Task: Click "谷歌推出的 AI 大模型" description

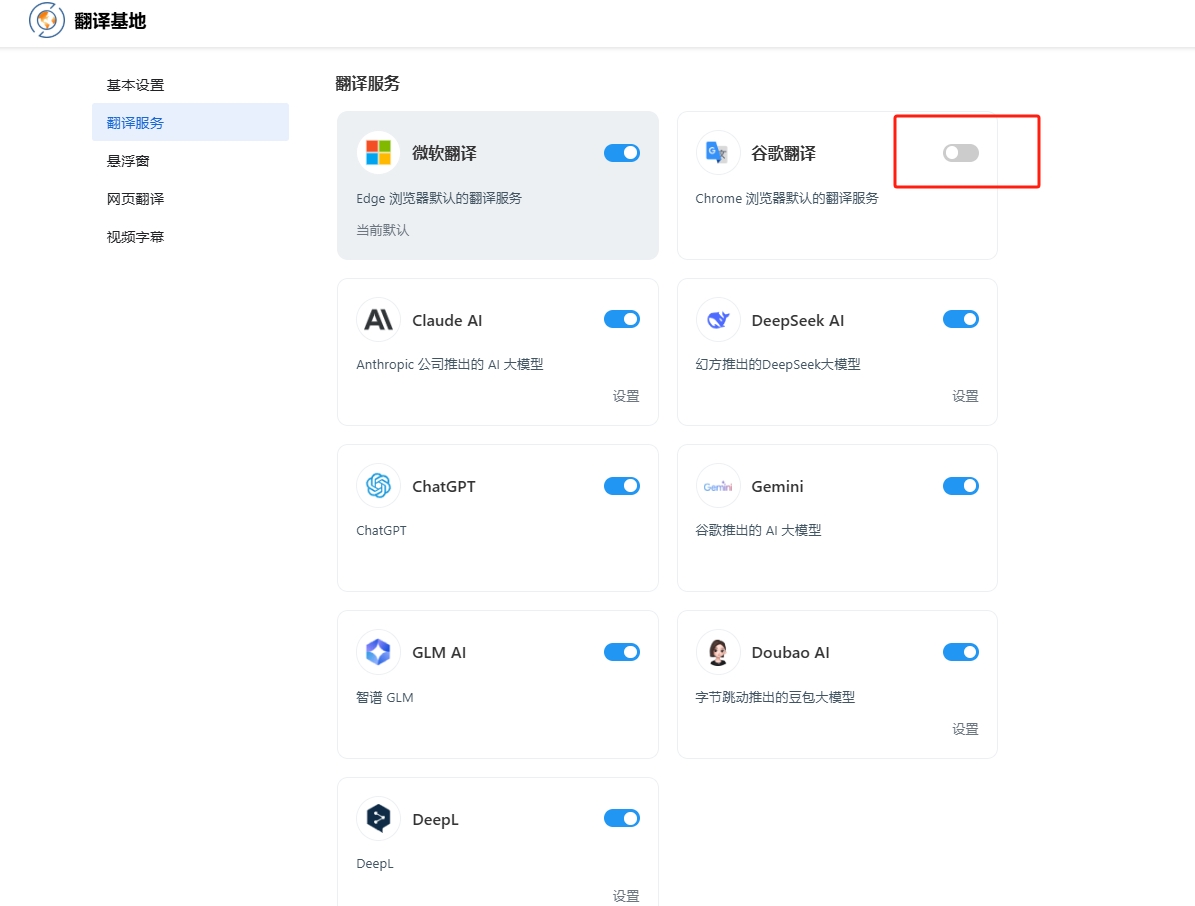Action: tap(758, 530)
